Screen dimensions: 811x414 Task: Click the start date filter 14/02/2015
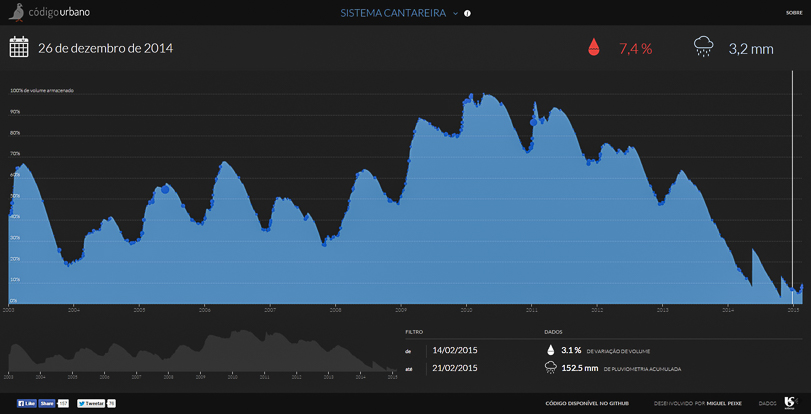tap(457, 350)
